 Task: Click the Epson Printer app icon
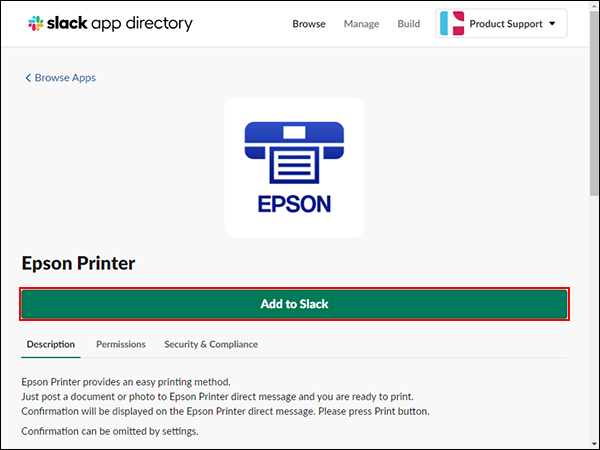tap(294, 168)
